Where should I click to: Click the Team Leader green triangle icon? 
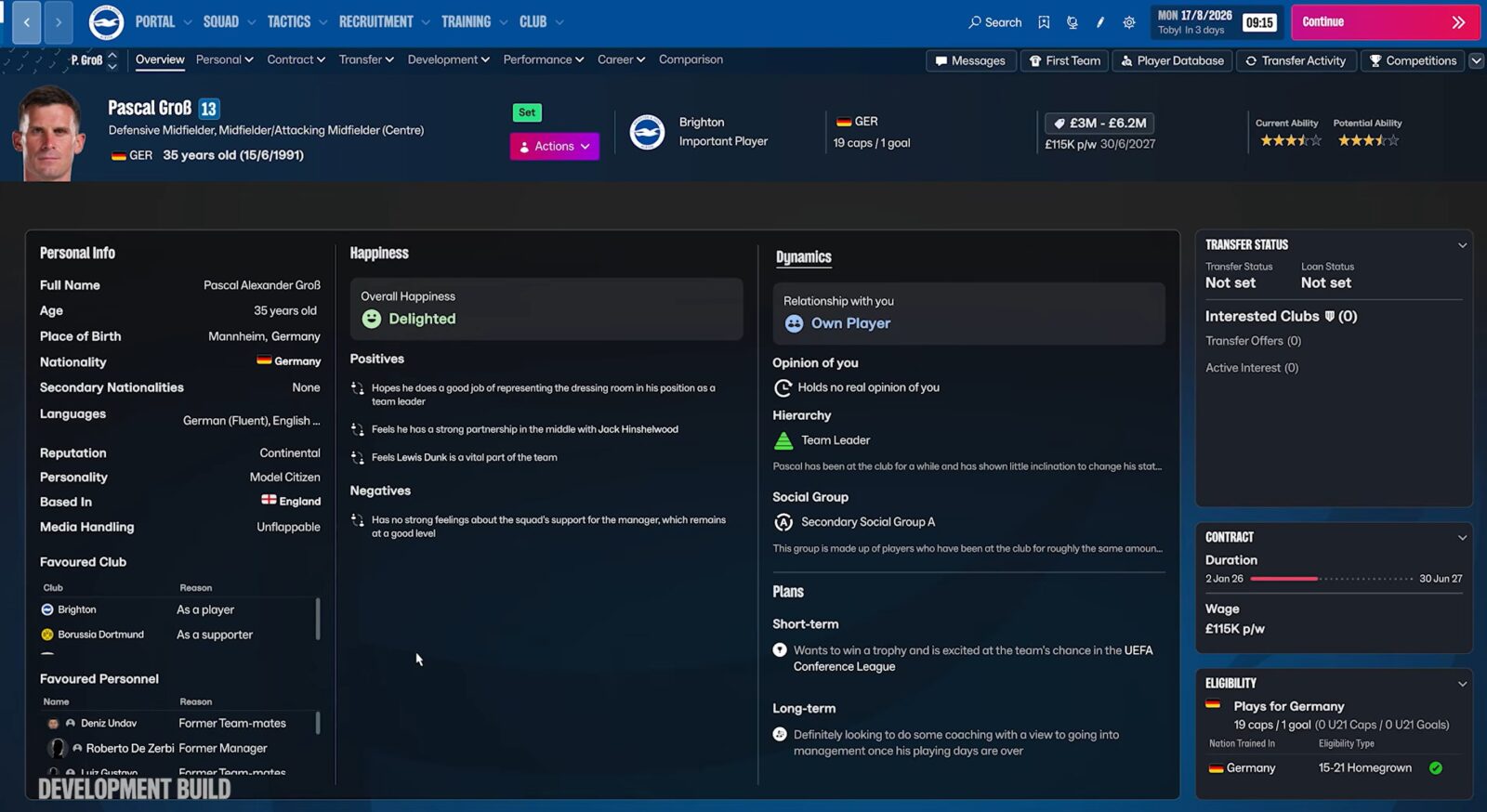[x=783, y=440]
